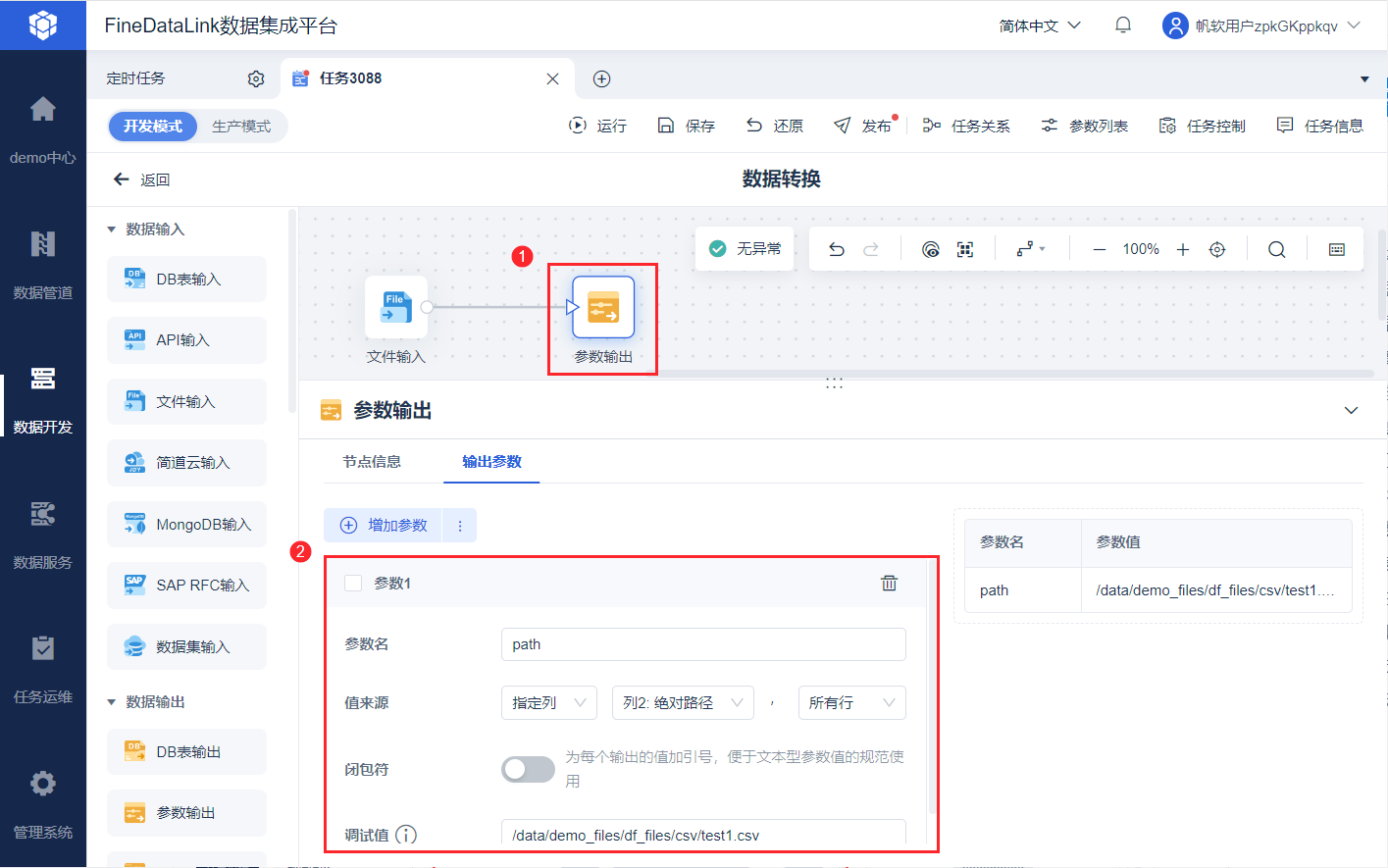
Task: Open 数据服务 in sidebar
Action: coord(42,535)
